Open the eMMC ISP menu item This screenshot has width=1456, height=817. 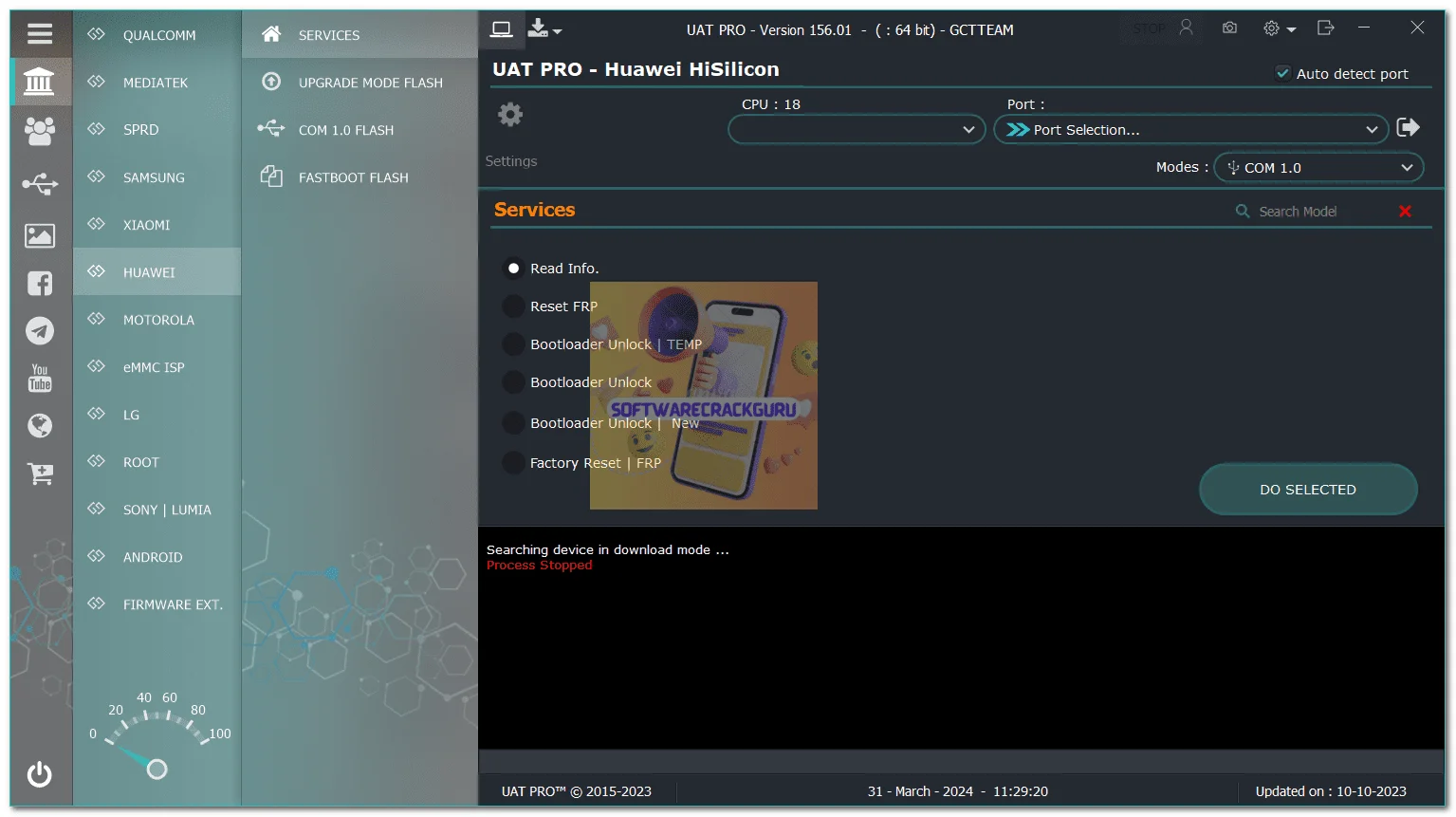pyautogui.click(x=157, y=367)
